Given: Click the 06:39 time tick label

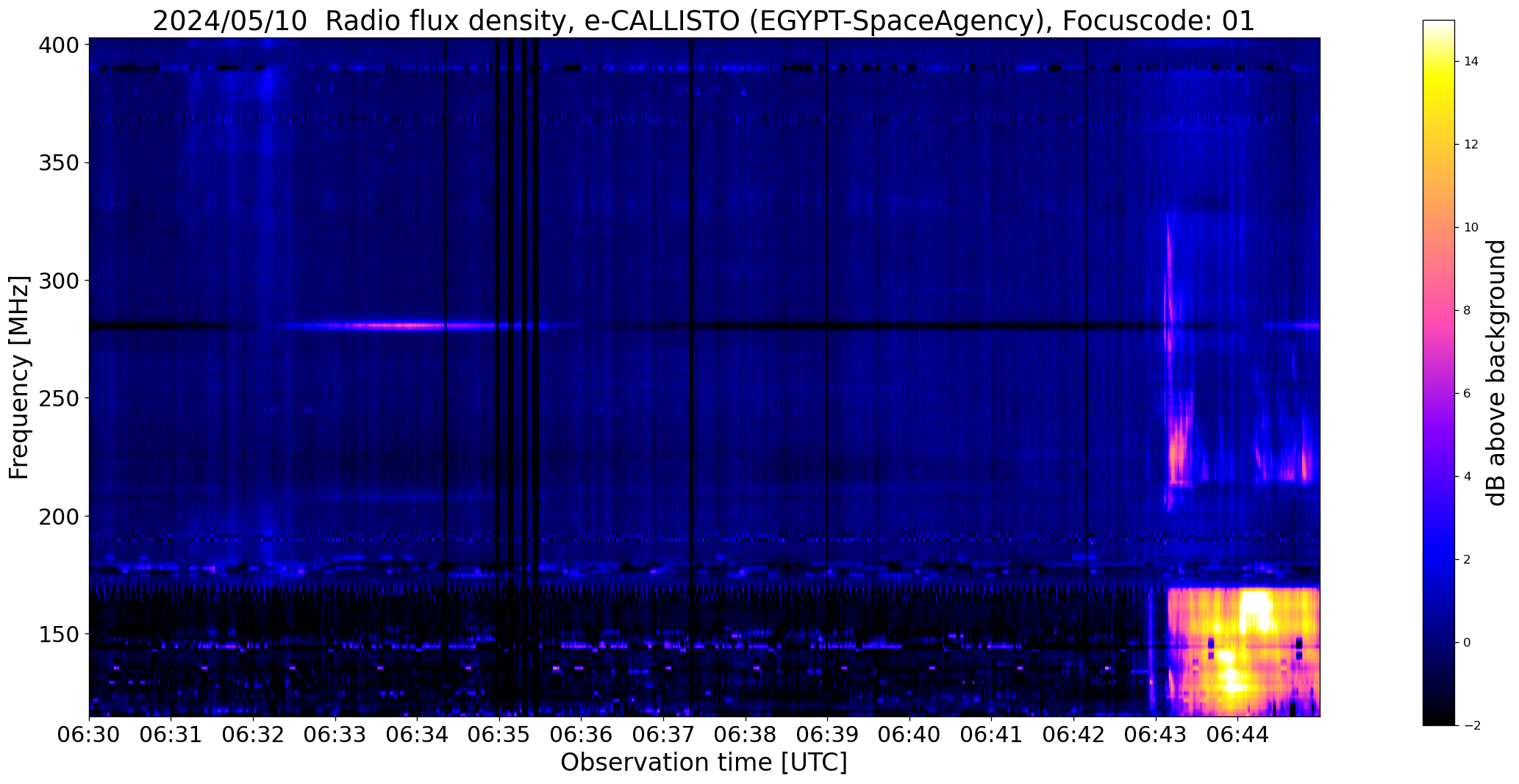Looking at the screenshot, I should point(828,733).
